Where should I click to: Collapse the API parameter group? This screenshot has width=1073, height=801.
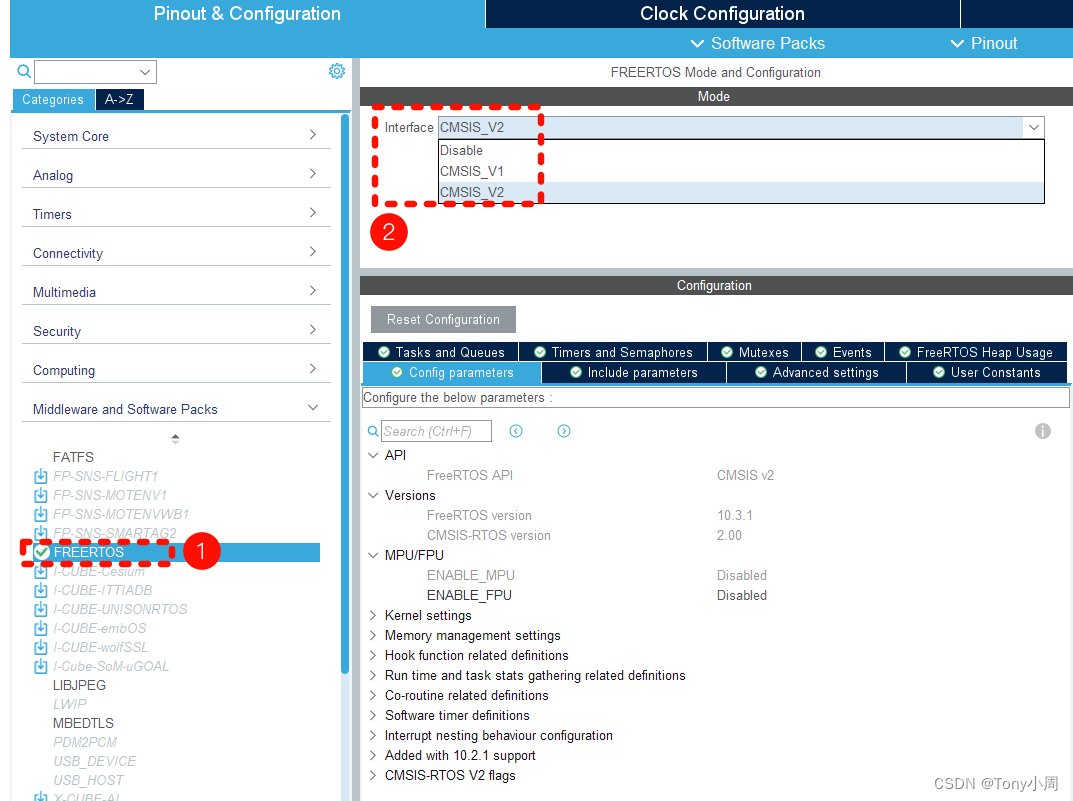coord(373,455)
